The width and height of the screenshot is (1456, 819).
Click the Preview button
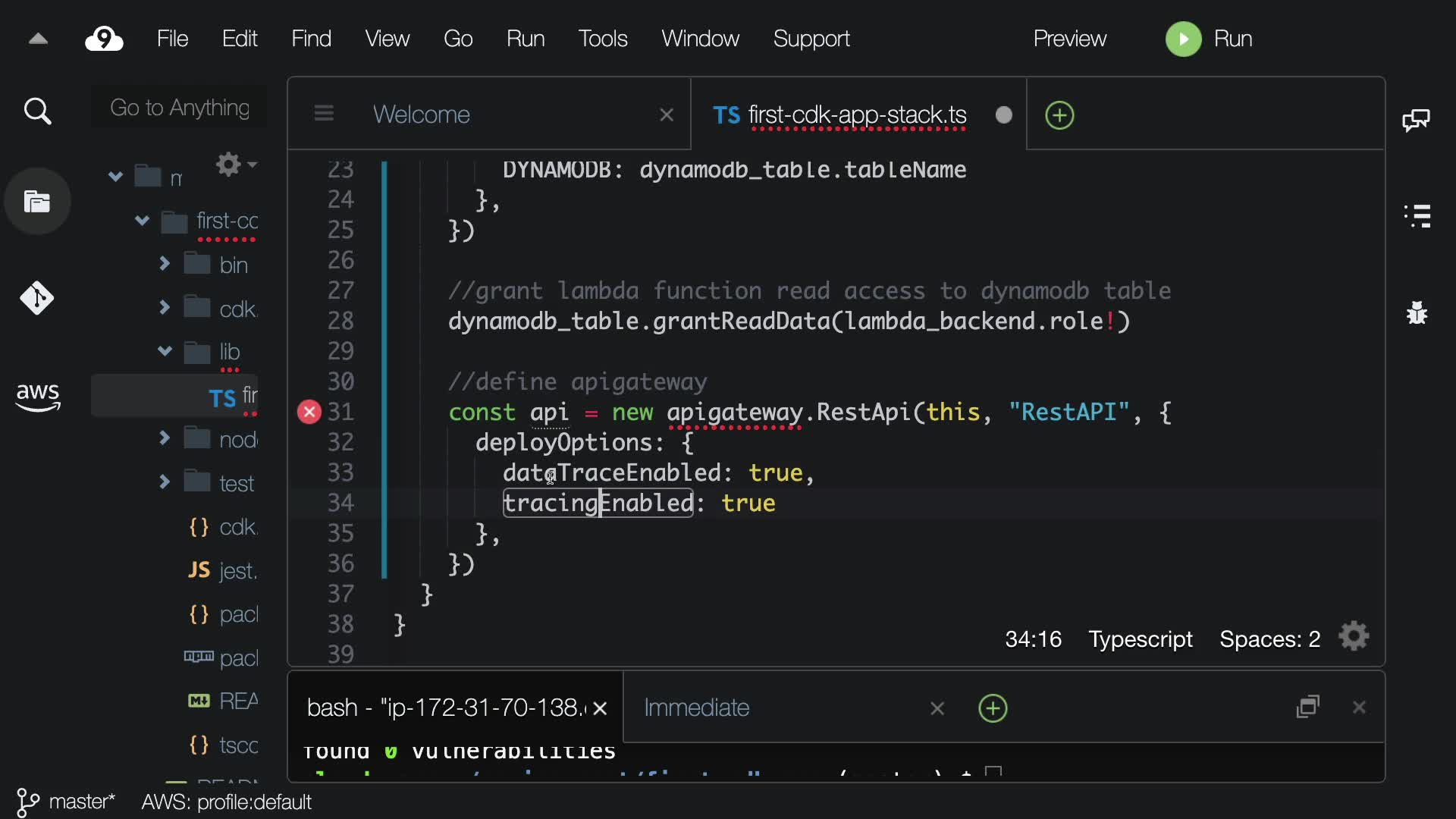coord(1069,39)
